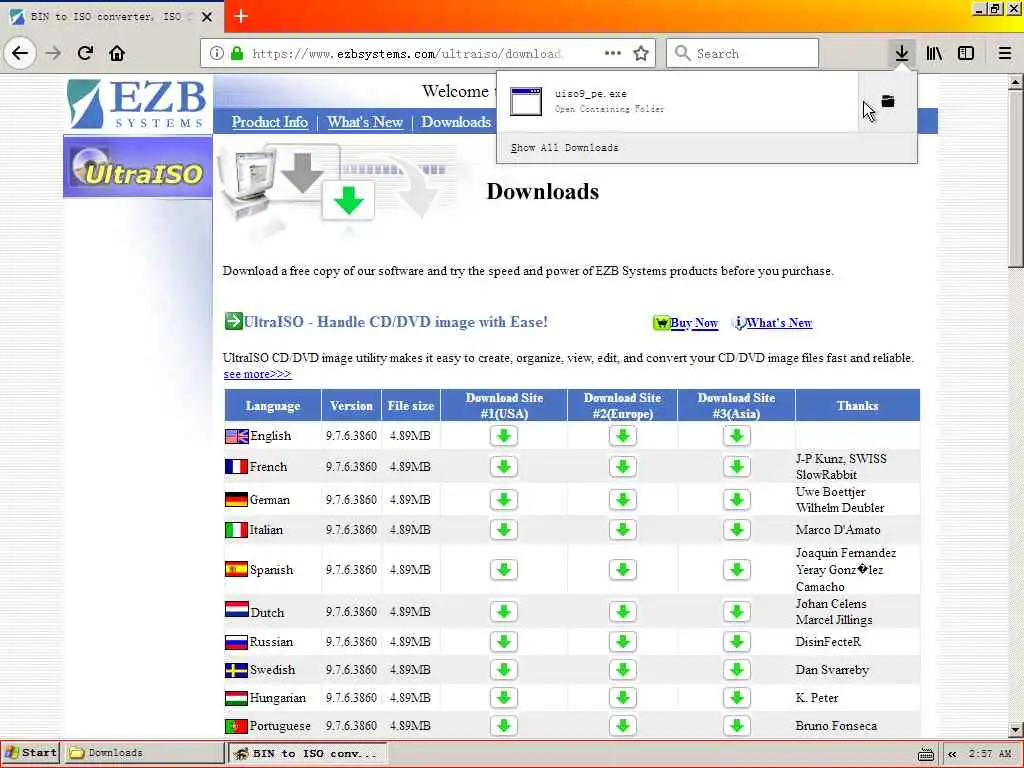Show sidebars with the sidebar icon

966,54
